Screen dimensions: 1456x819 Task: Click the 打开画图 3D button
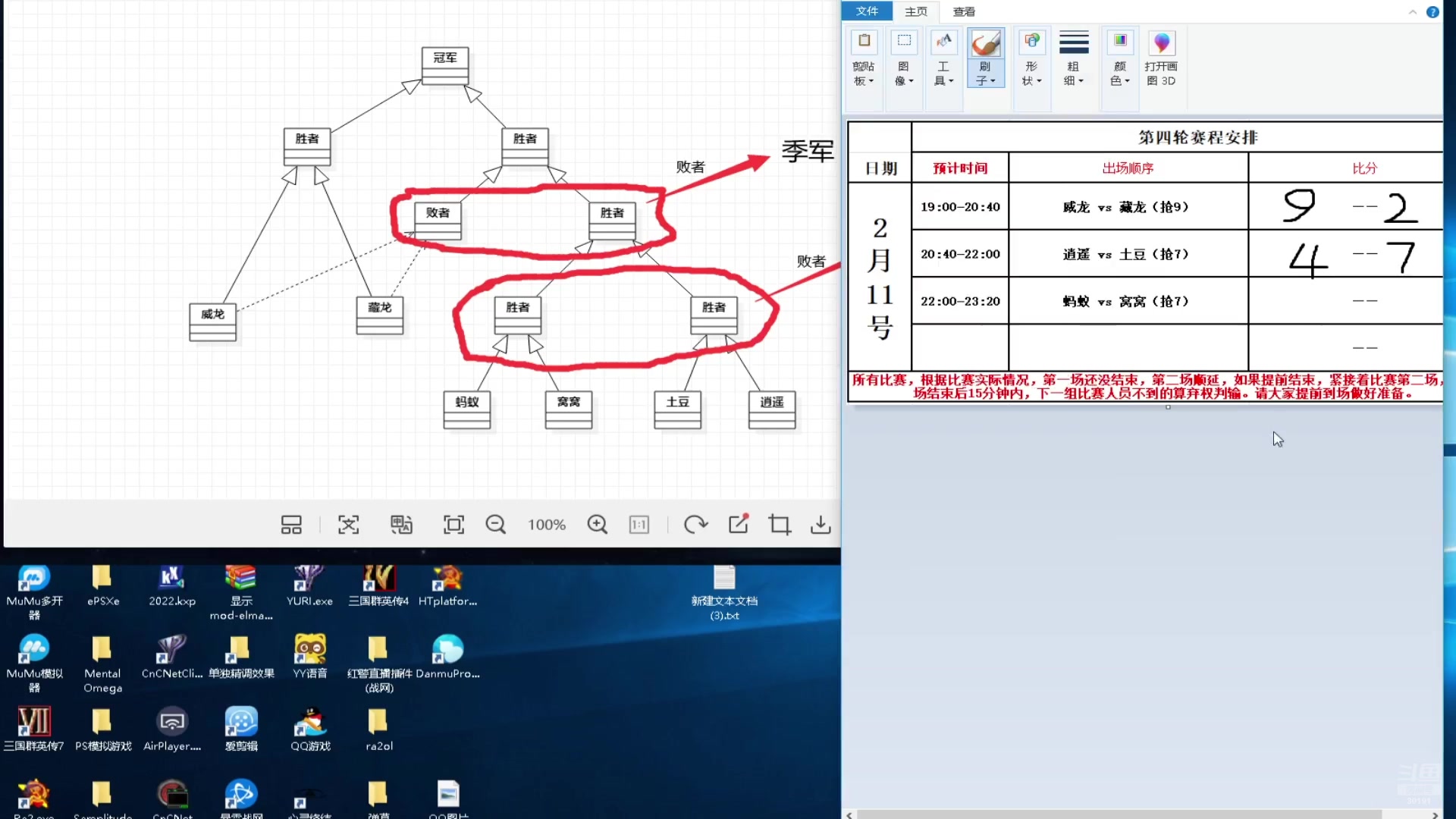1161,58
